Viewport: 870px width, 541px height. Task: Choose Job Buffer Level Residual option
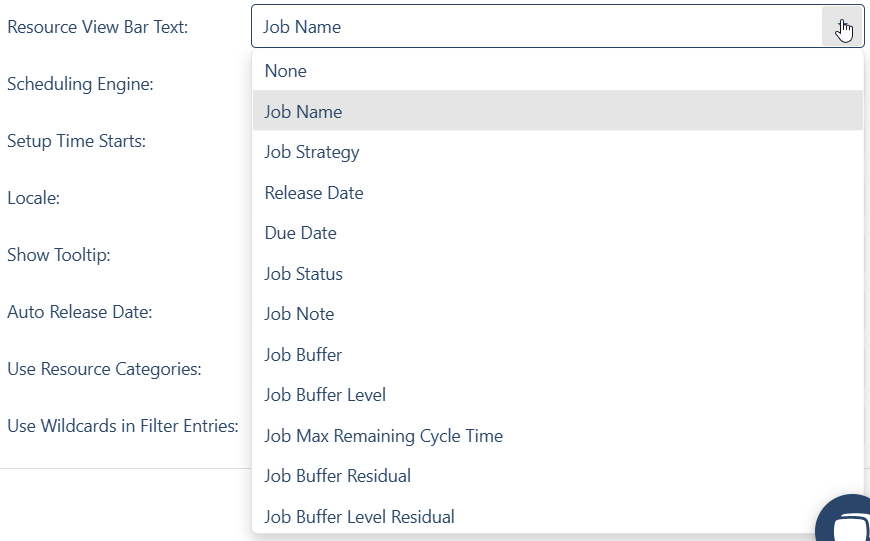pyautogui.click(x=557, y=517)
